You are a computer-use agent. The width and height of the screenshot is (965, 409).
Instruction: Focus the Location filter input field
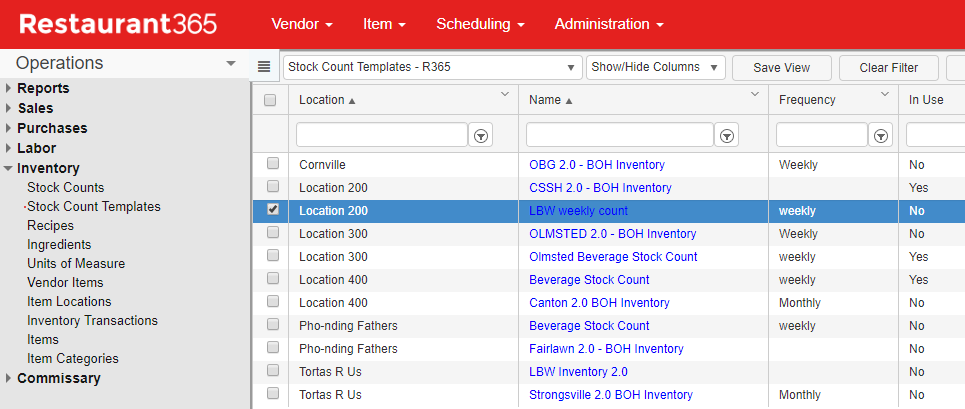pos(382,135)
